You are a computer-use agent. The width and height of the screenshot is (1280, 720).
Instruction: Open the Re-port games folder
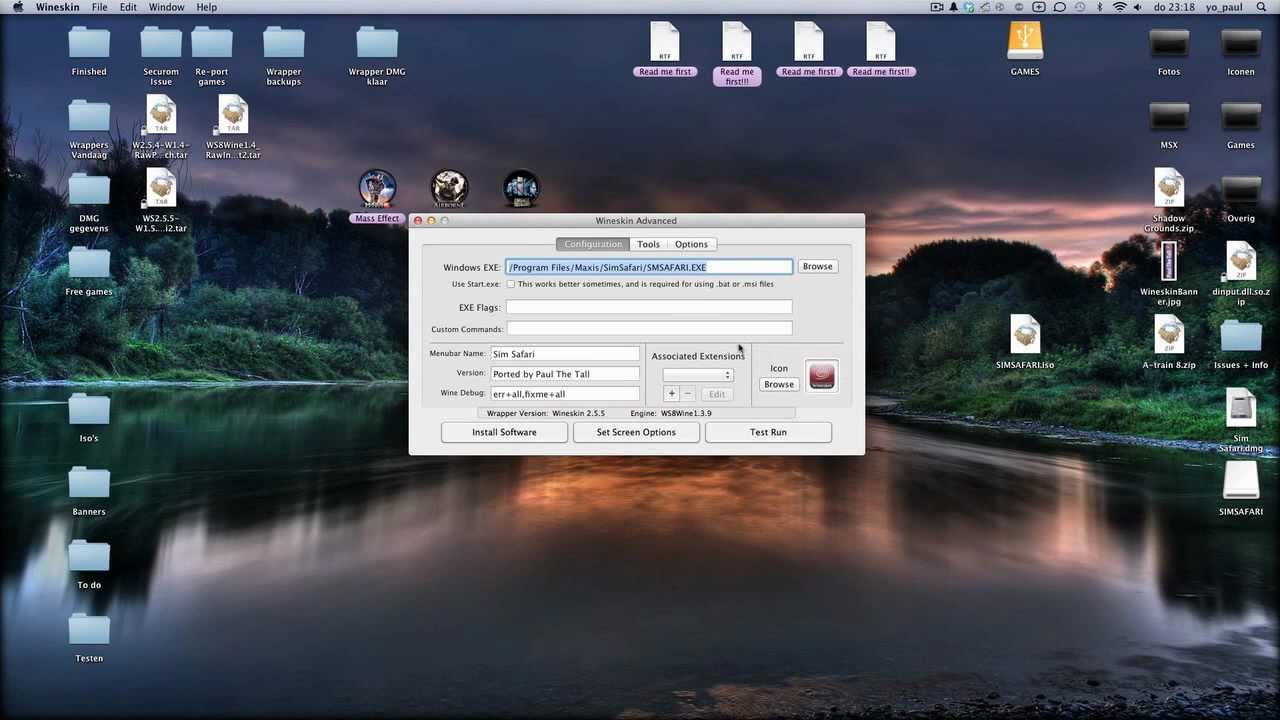[x=212, y=43]
